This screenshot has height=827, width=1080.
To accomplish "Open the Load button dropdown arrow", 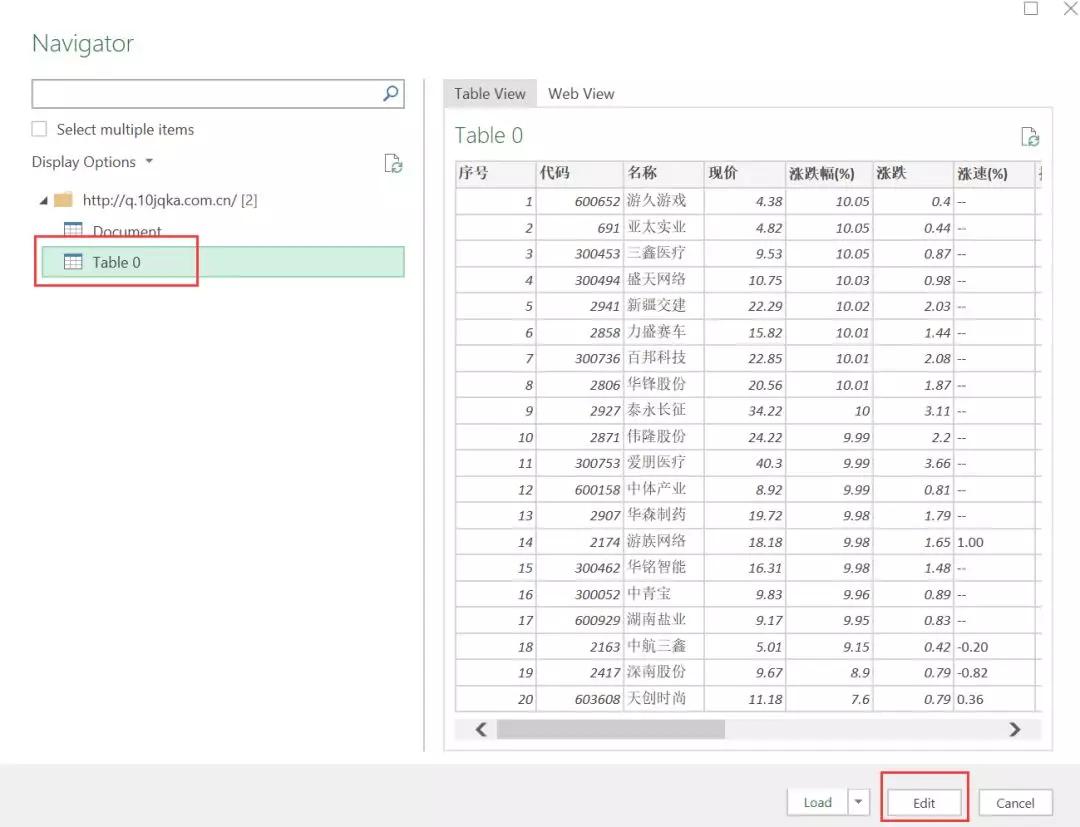I will coord(859,802).
